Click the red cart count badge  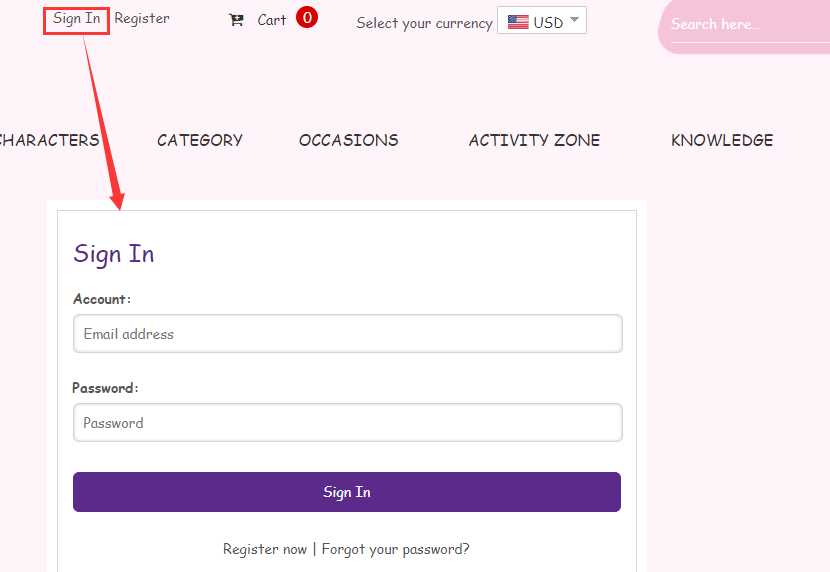pos(307,18)
